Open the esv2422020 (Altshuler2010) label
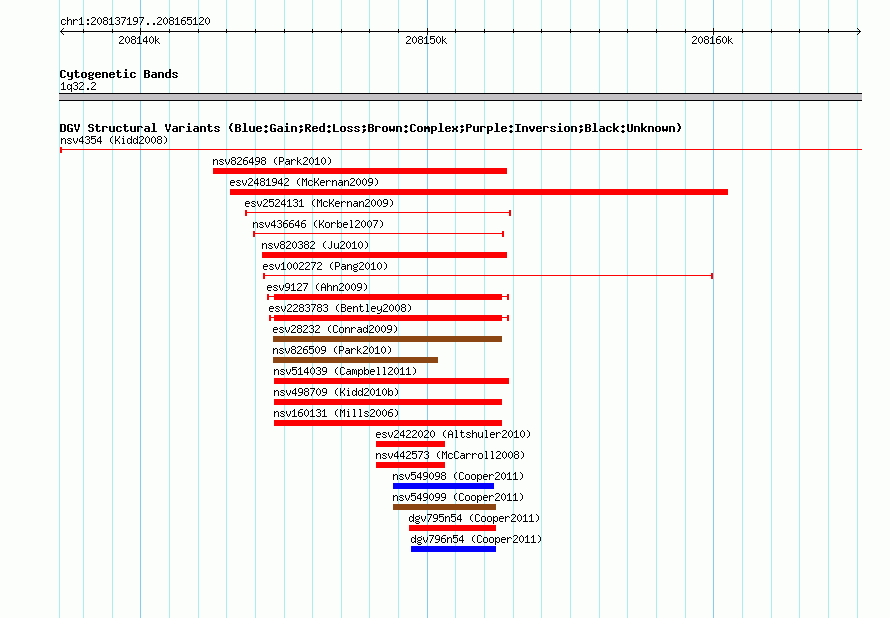 click(x=453, y=434)
